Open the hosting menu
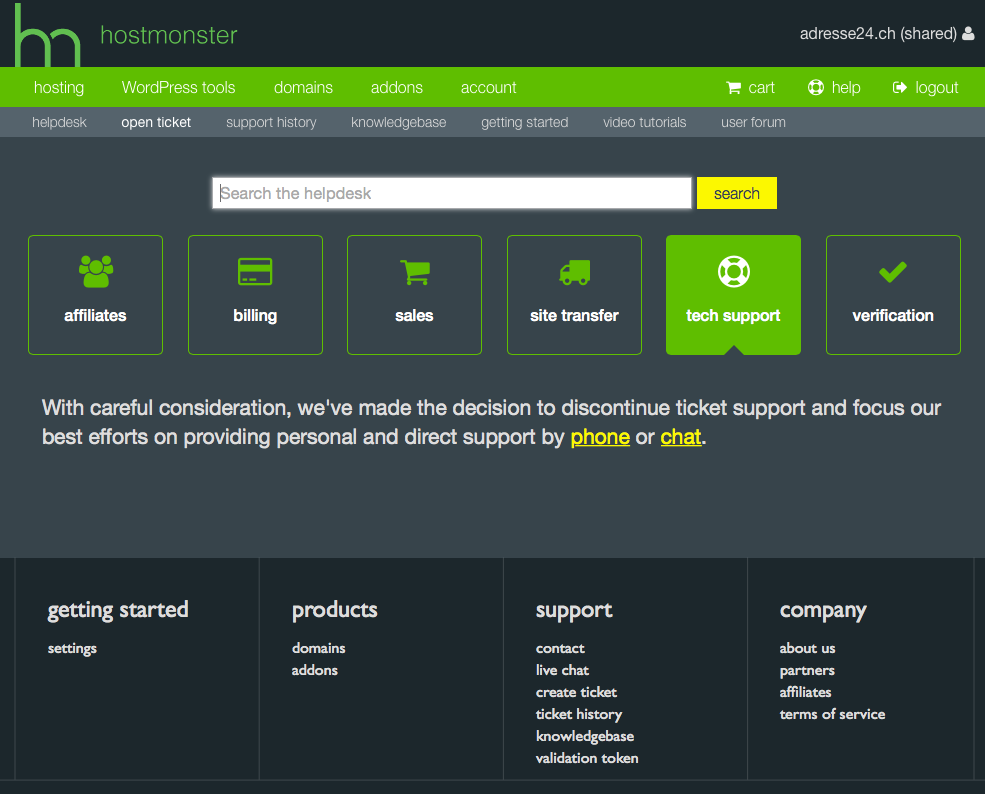This screenshot has height=794, width=985. pyautogui.click(x=59, y=87)
